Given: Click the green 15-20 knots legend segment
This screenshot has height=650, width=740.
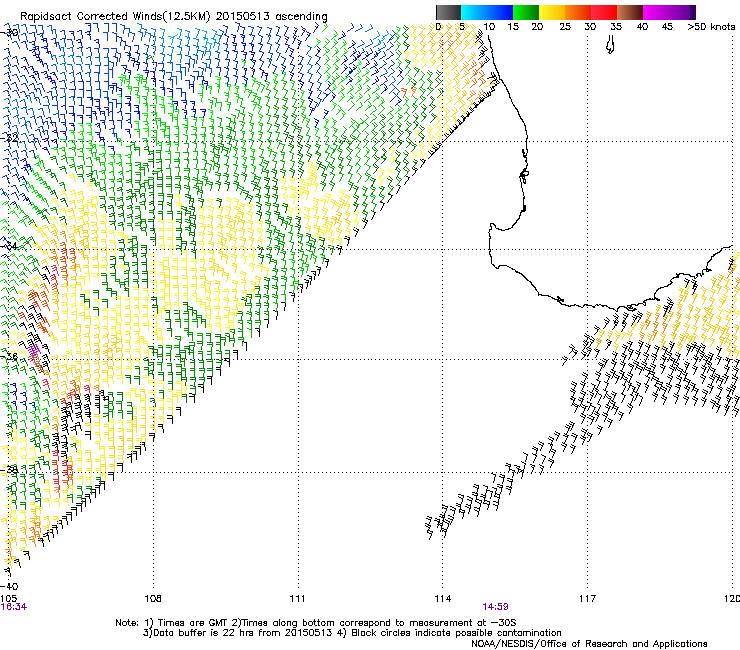Looking at the screenshot, I should pos(526,12).
